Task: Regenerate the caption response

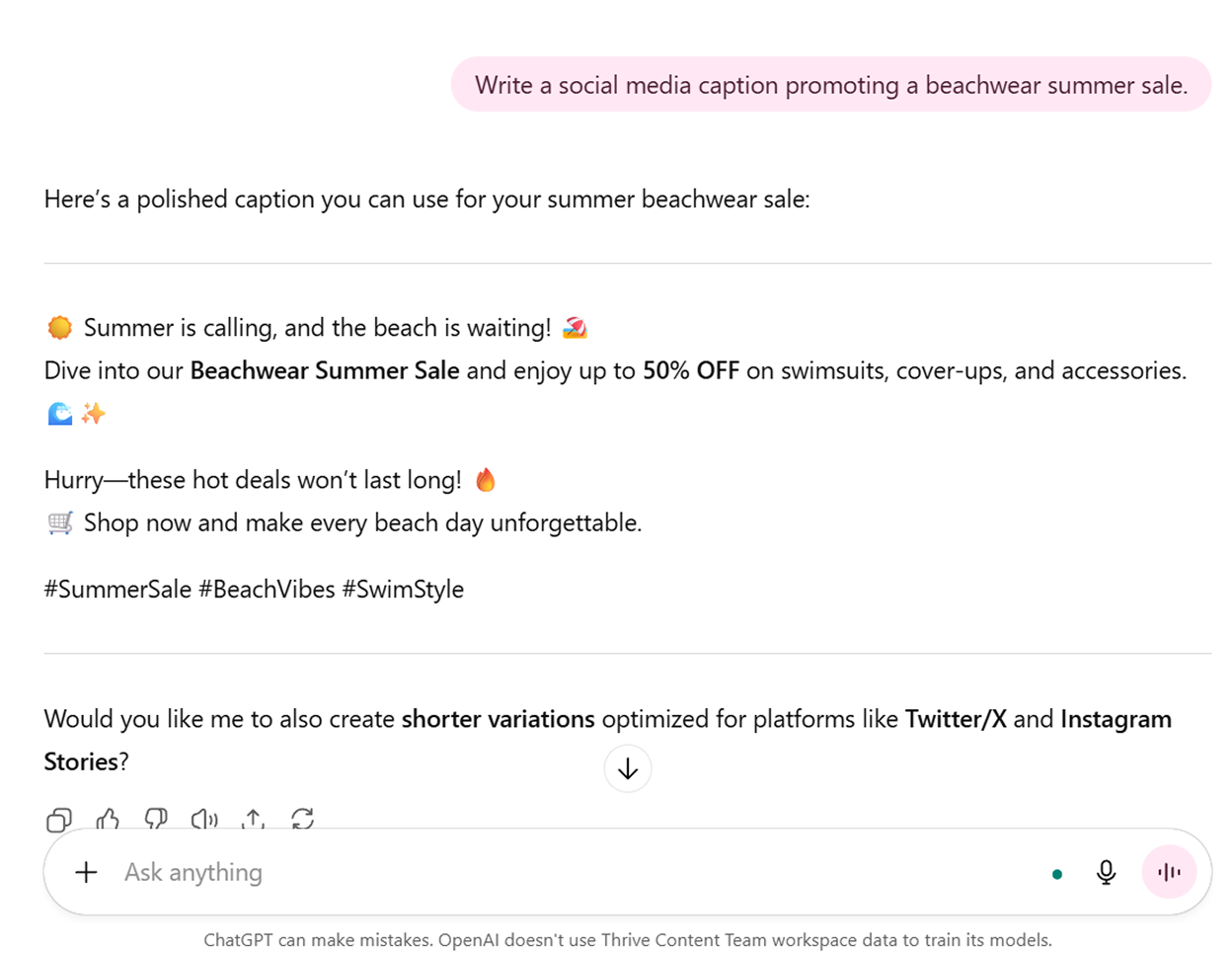Action: [x=302, y=819]
